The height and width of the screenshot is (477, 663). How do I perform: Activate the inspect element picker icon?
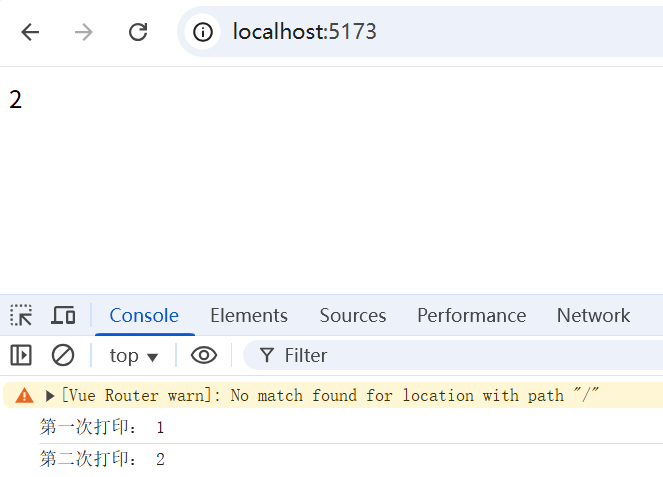[21, 315]
